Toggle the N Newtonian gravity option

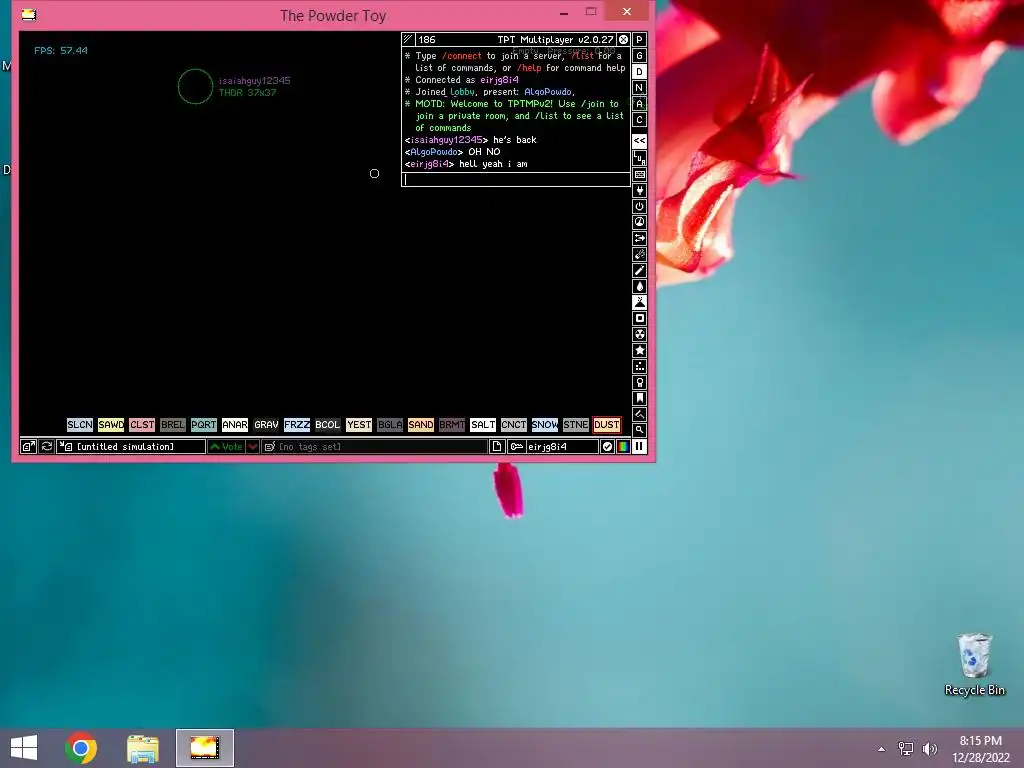click(x=639, y=88)
